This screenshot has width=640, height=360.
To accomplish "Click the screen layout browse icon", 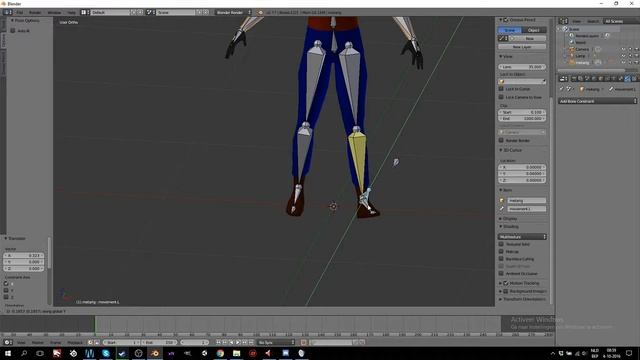I will pyautogui.click(x=84, y=12).
